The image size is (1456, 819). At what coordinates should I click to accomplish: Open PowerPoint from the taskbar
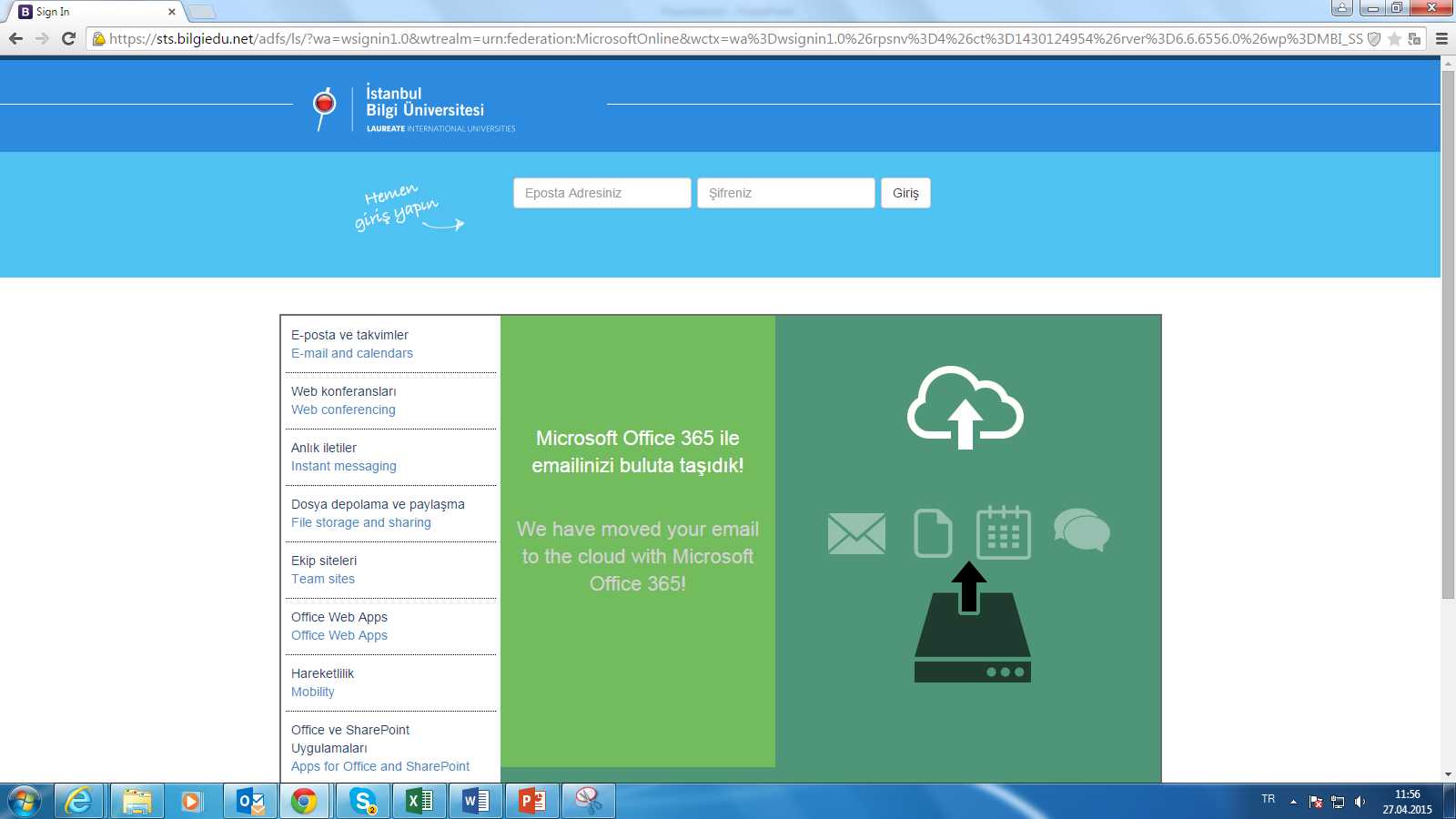click(x=531, y=802)
